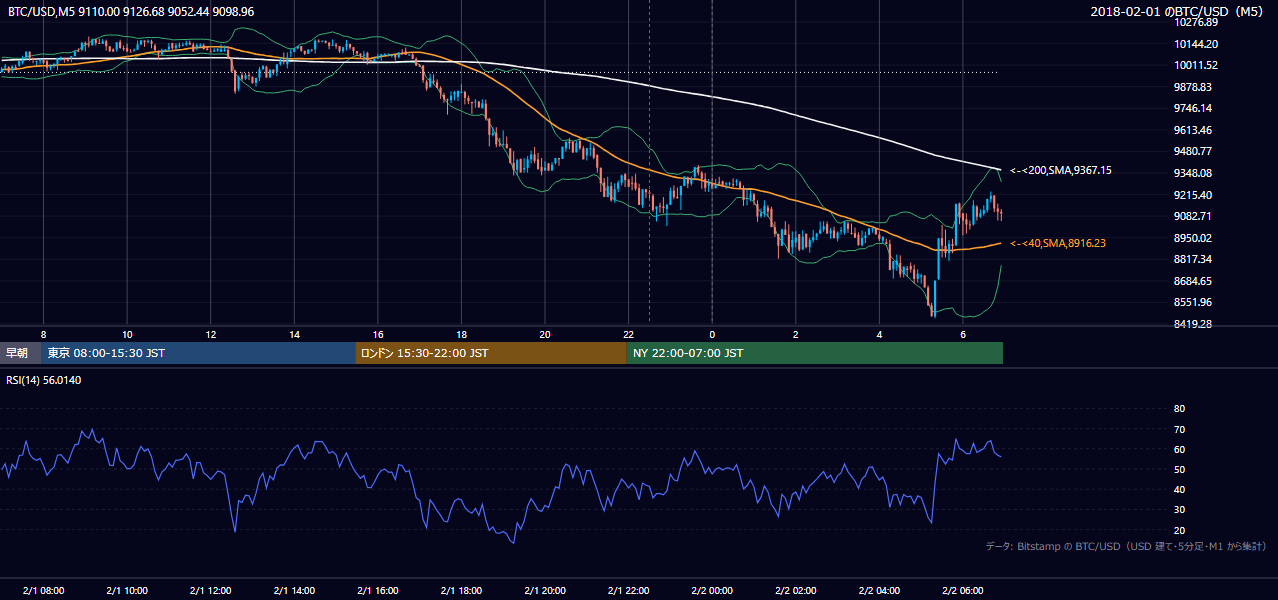Click price axis value 9348.08
1278x600 pixels.
1193,173
